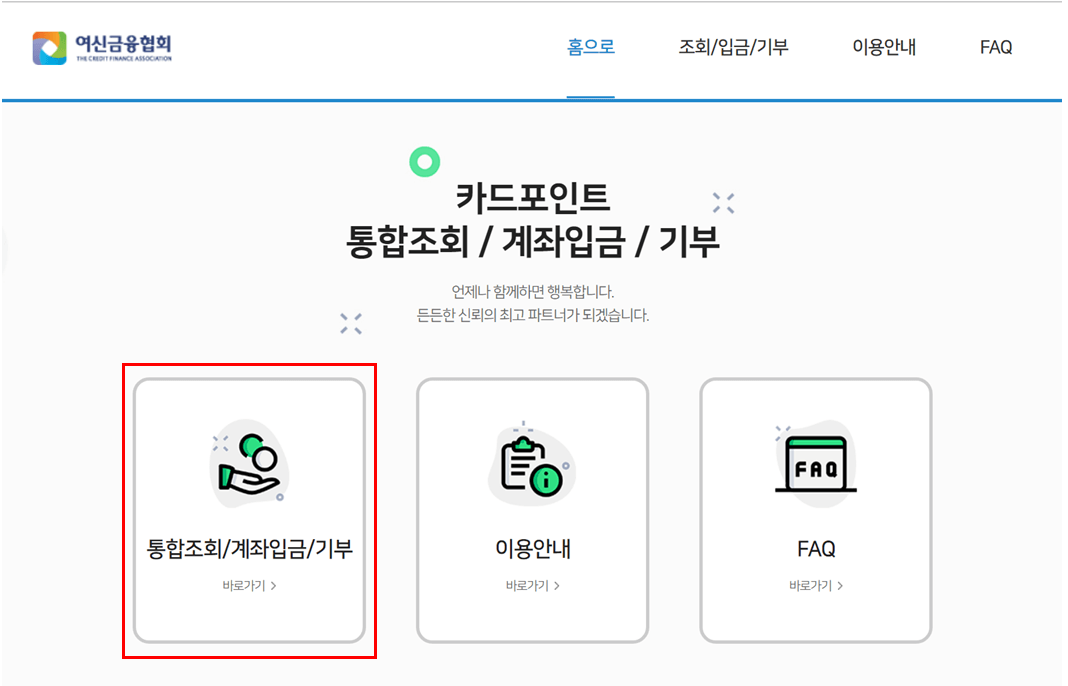Open the 홈으로 navigation tab
The height and width of the screenshot is (686, 1068).
[590, 47]
